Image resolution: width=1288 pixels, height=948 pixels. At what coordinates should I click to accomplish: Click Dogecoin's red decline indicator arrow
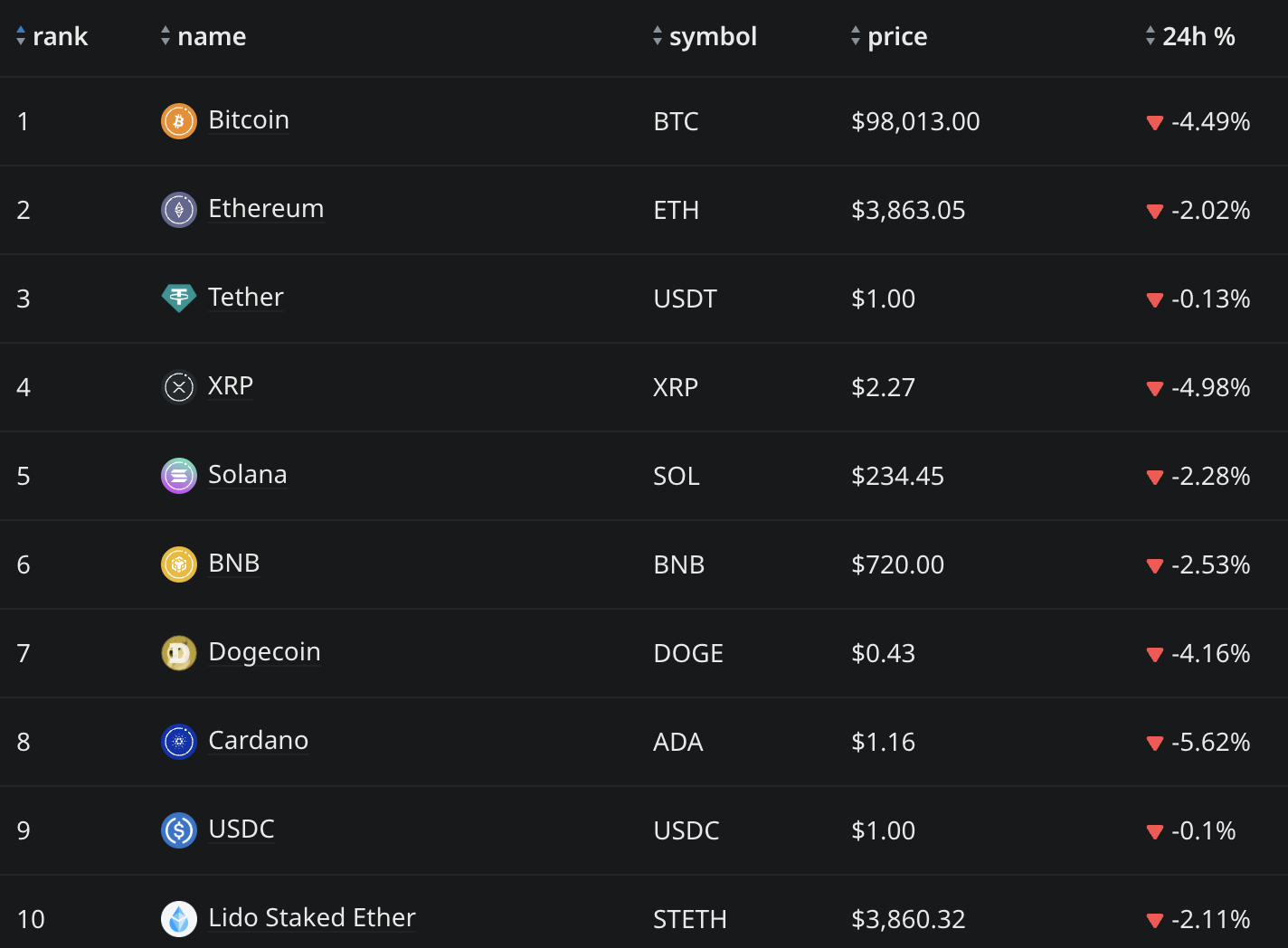(1155, 655)
